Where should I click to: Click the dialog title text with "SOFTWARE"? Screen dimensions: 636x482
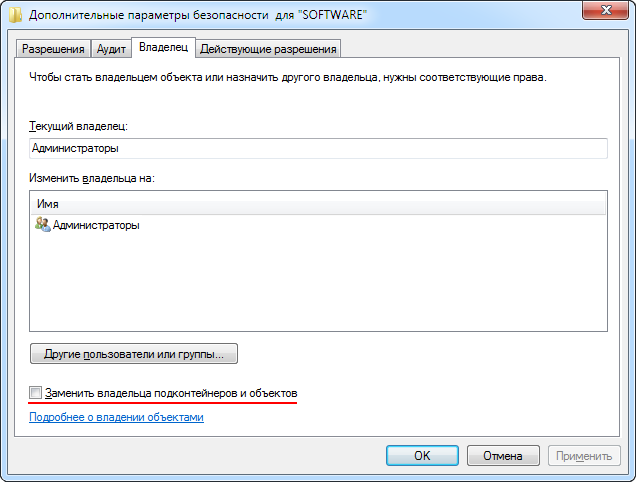click(198, 15)
